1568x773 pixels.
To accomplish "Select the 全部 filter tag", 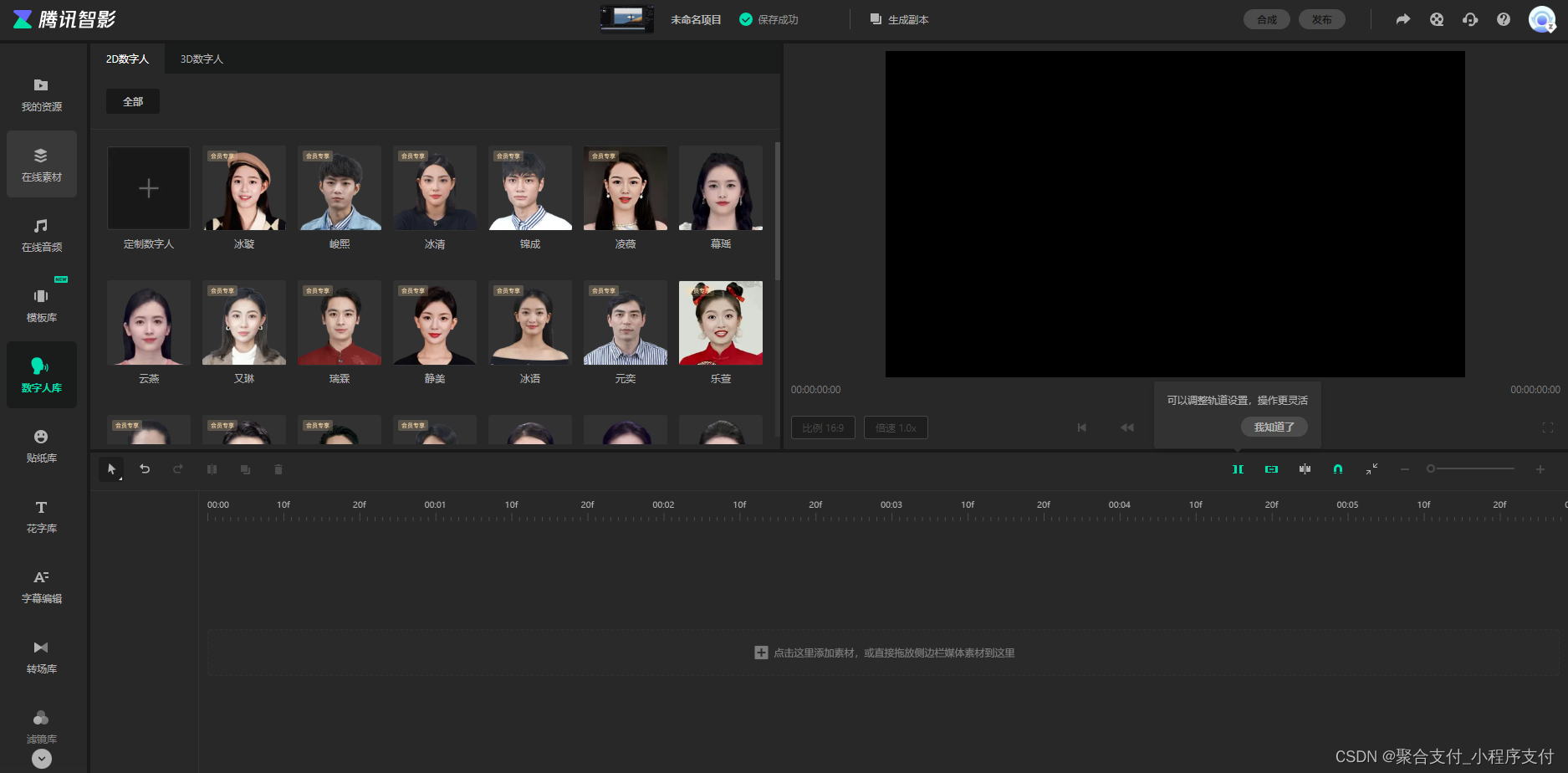I will pos(133,101).
